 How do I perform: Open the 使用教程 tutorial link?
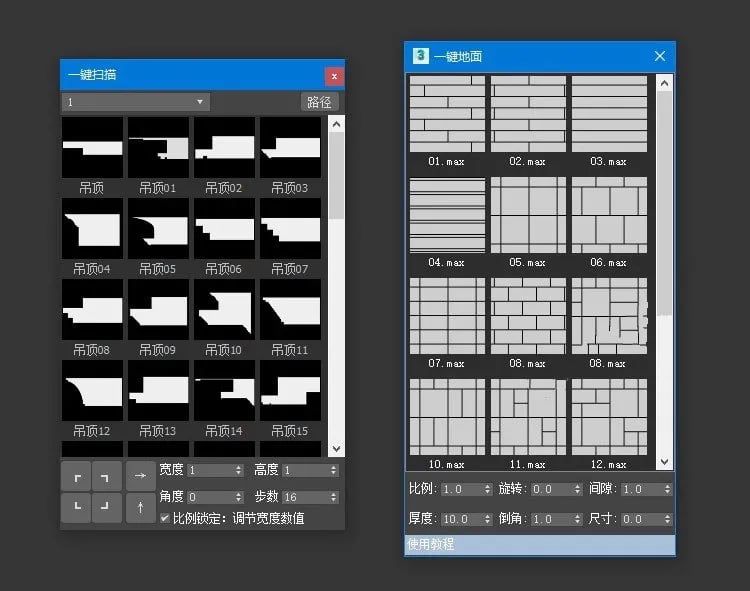pyautogui.click(x=430, y=544)
